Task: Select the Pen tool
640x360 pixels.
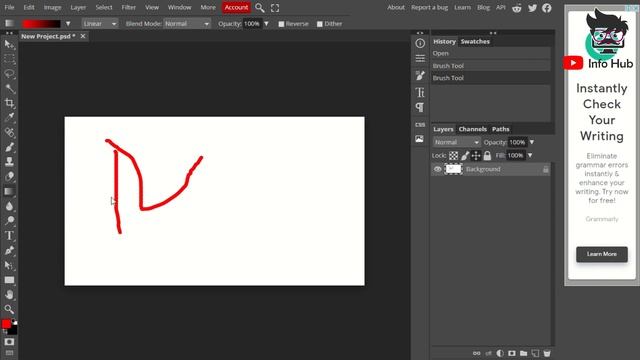Action: click(x=9, y=250)
